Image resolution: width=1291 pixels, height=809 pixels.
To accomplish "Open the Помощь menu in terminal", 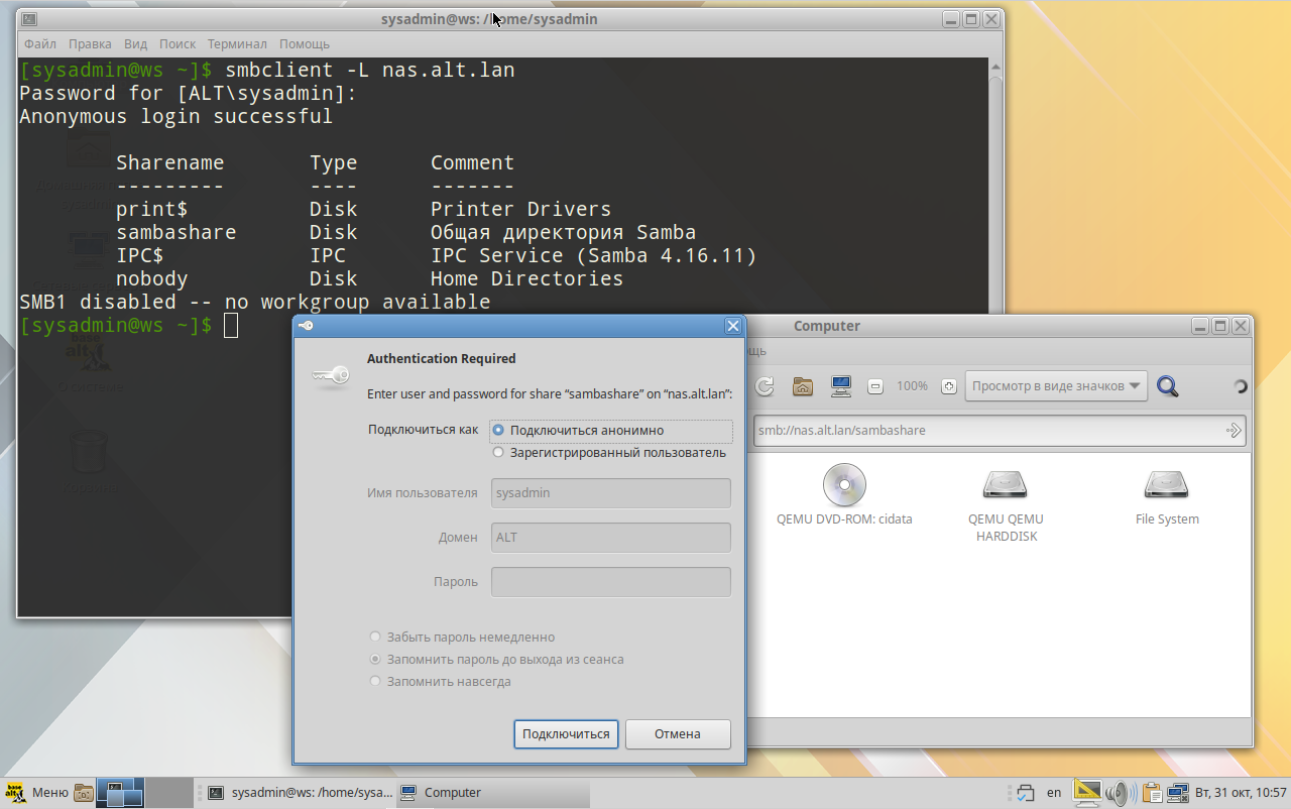I will (x=305, y=44).
